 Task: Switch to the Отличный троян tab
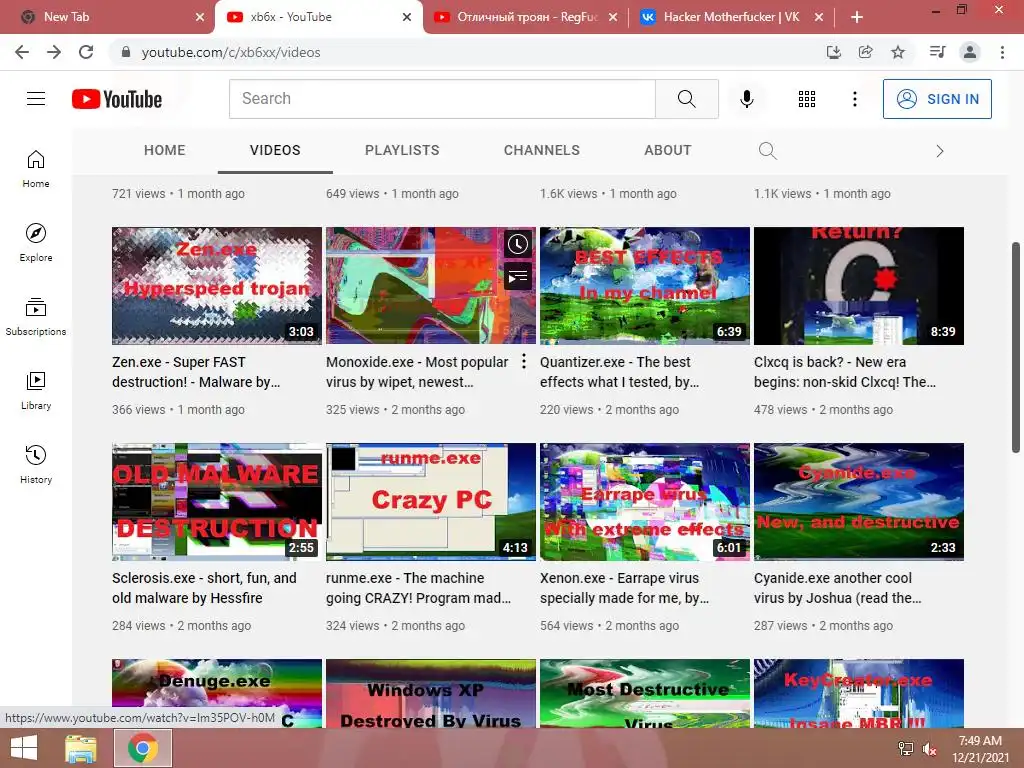pos(526,17)
